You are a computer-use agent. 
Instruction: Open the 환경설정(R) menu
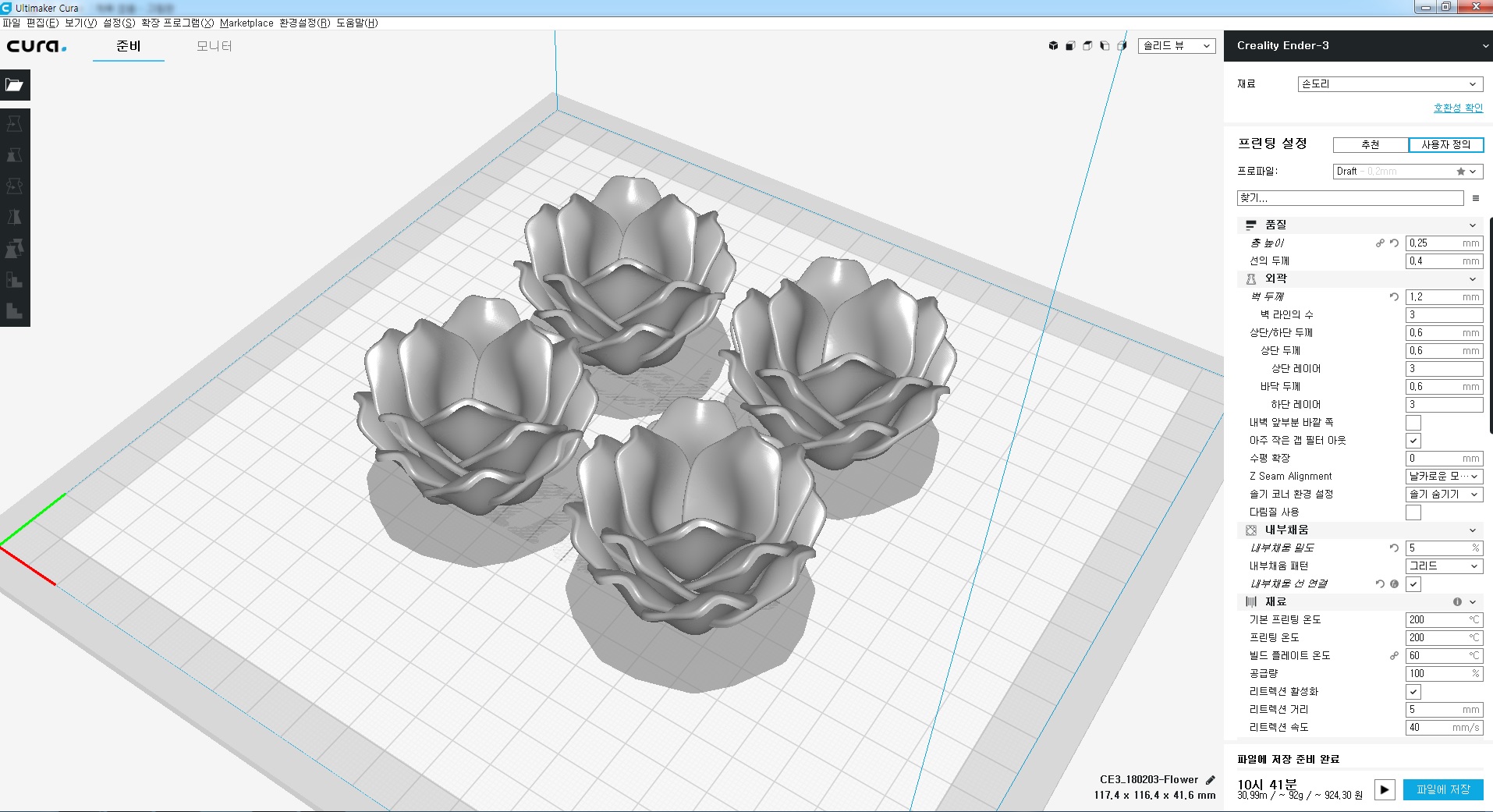[304, 23]
